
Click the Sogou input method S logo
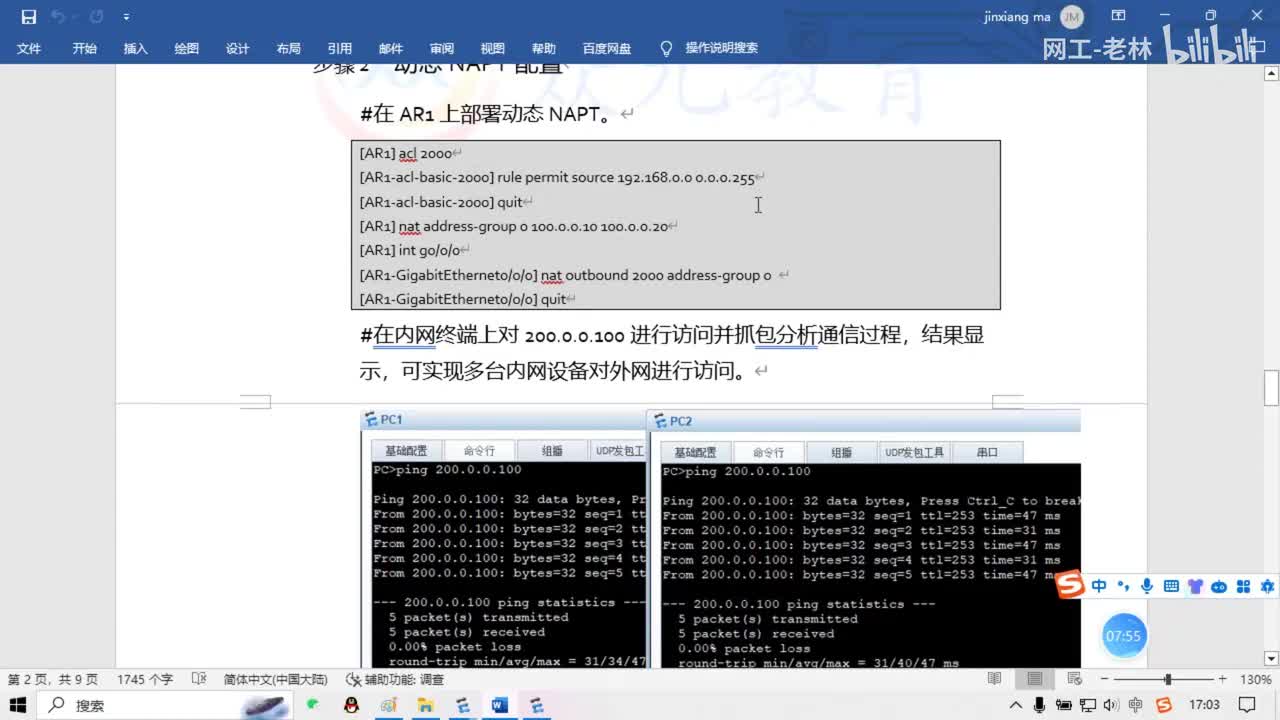coord(1071,586)
